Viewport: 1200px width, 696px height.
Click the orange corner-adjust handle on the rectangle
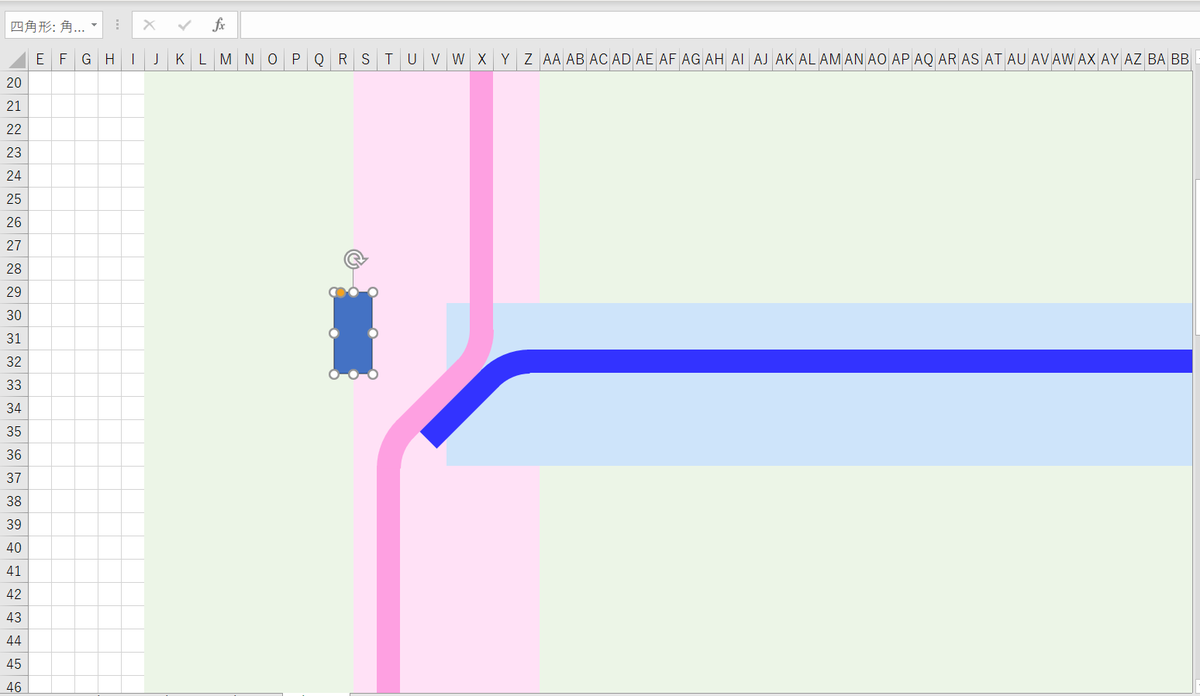click(341, 293)
